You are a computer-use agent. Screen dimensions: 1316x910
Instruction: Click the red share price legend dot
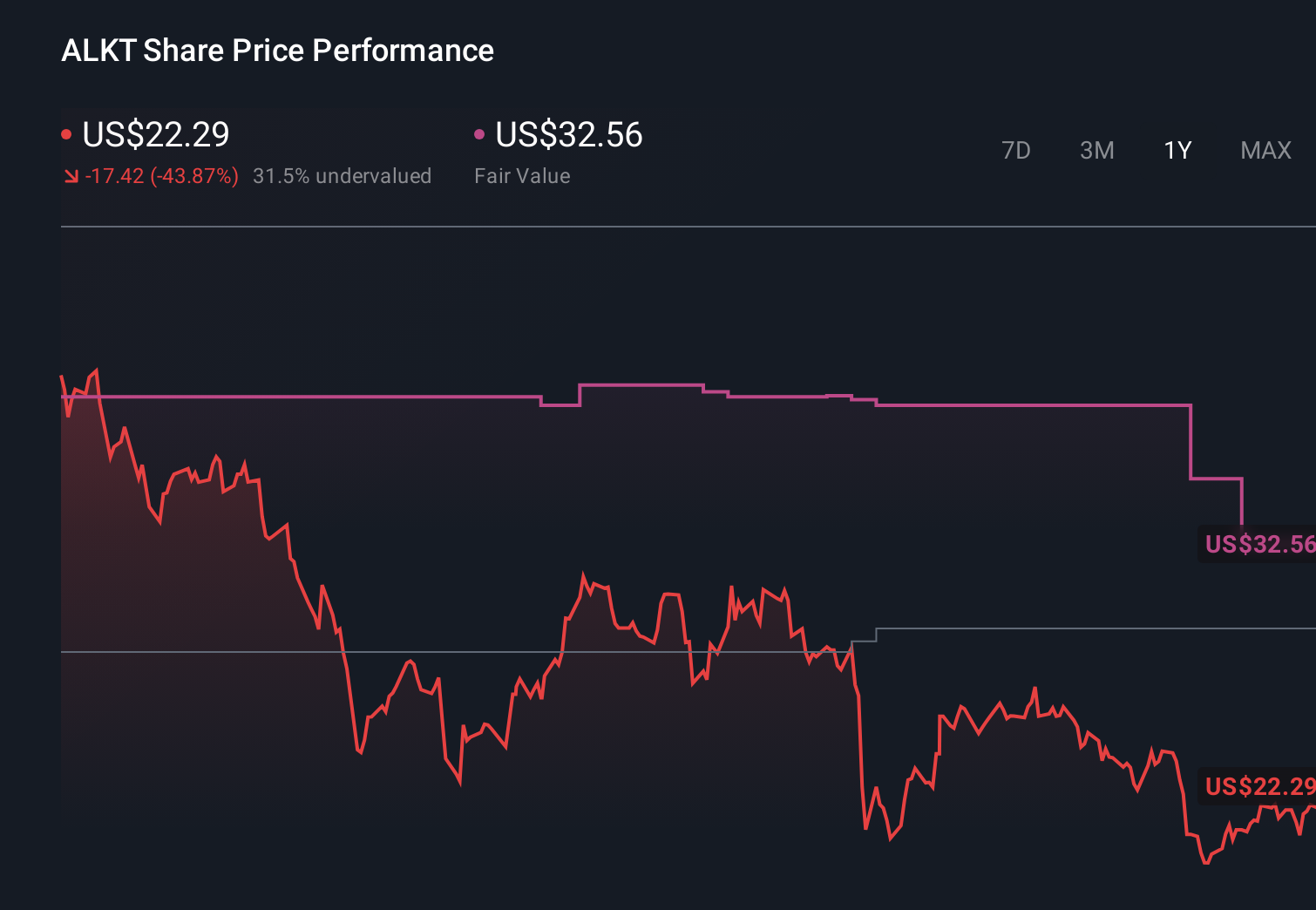coord(67,132)
